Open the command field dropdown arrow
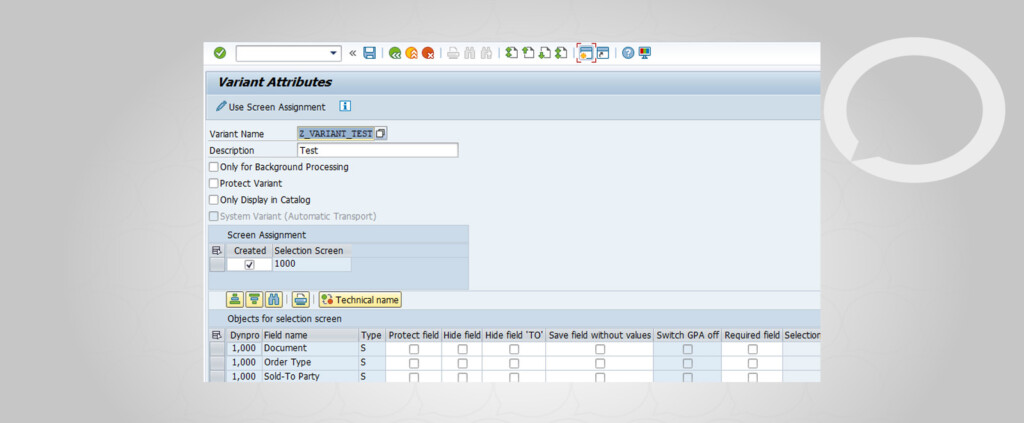1024x423 pixels. (334, 53)
